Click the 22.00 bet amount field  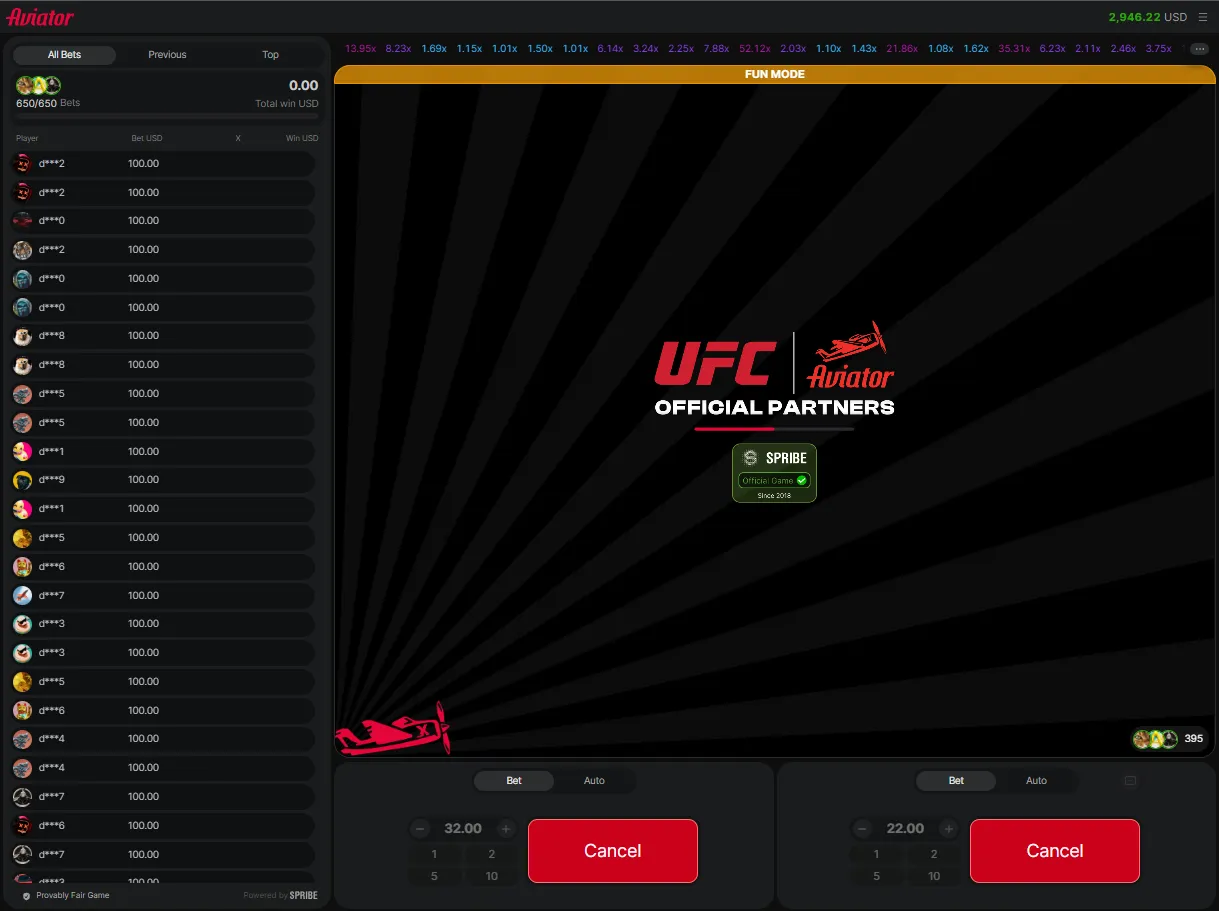point(905,829)
